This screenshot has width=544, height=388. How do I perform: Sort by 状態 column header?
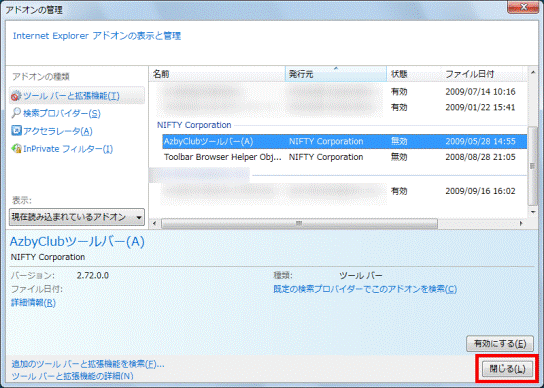(x=414, y=74)
